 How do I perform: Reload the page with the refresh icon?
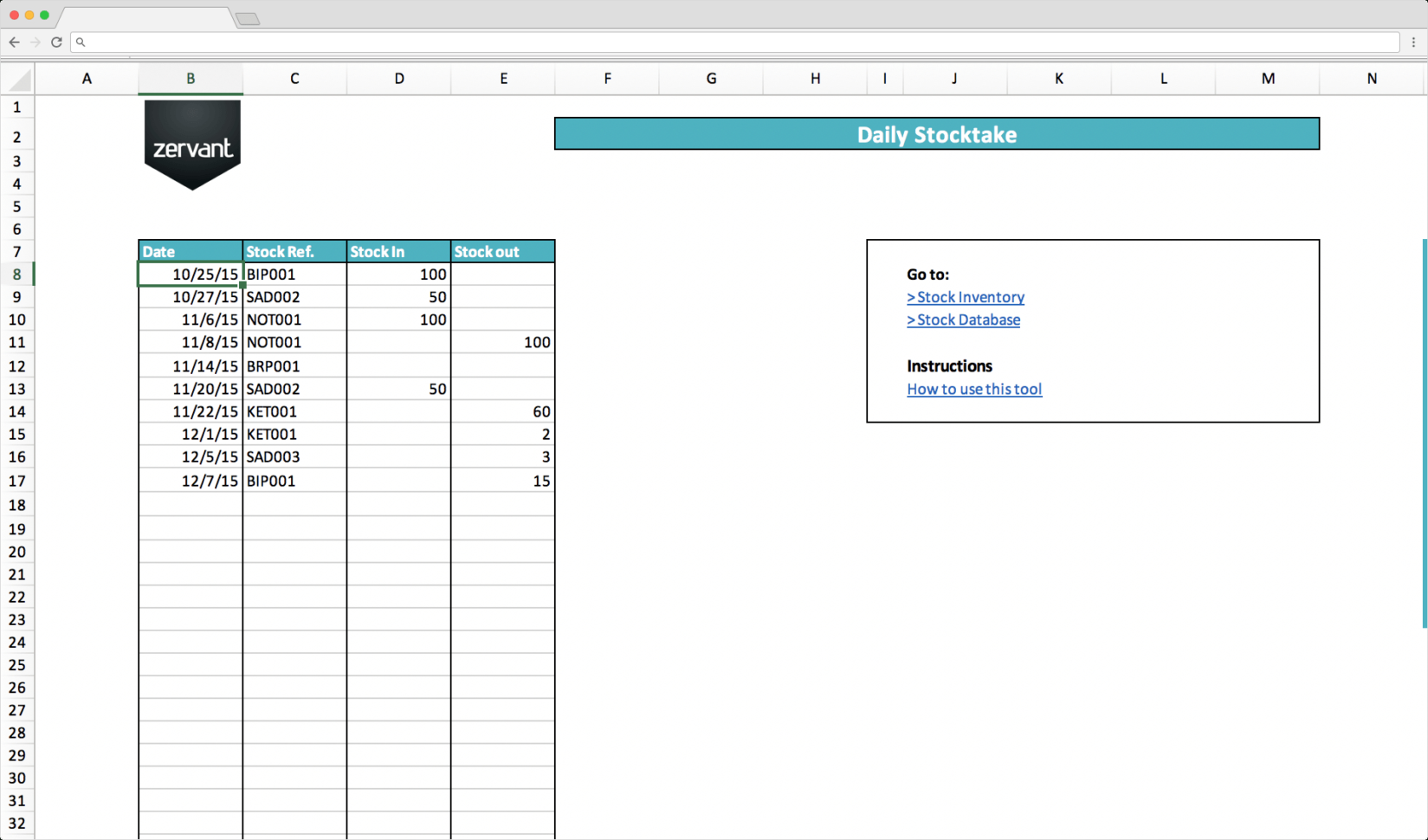56,42
